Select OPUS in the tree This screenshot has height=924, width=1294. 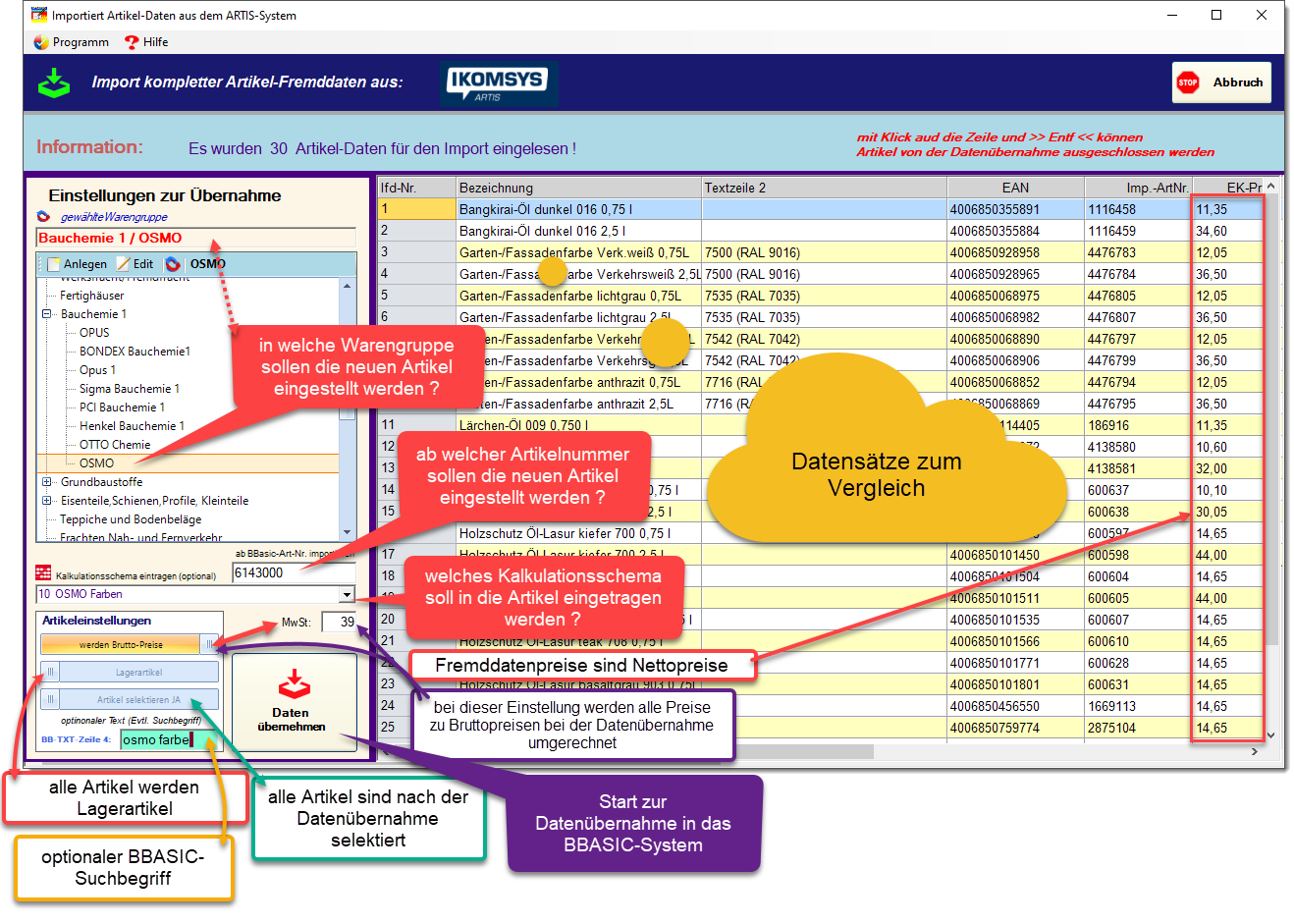94,333
